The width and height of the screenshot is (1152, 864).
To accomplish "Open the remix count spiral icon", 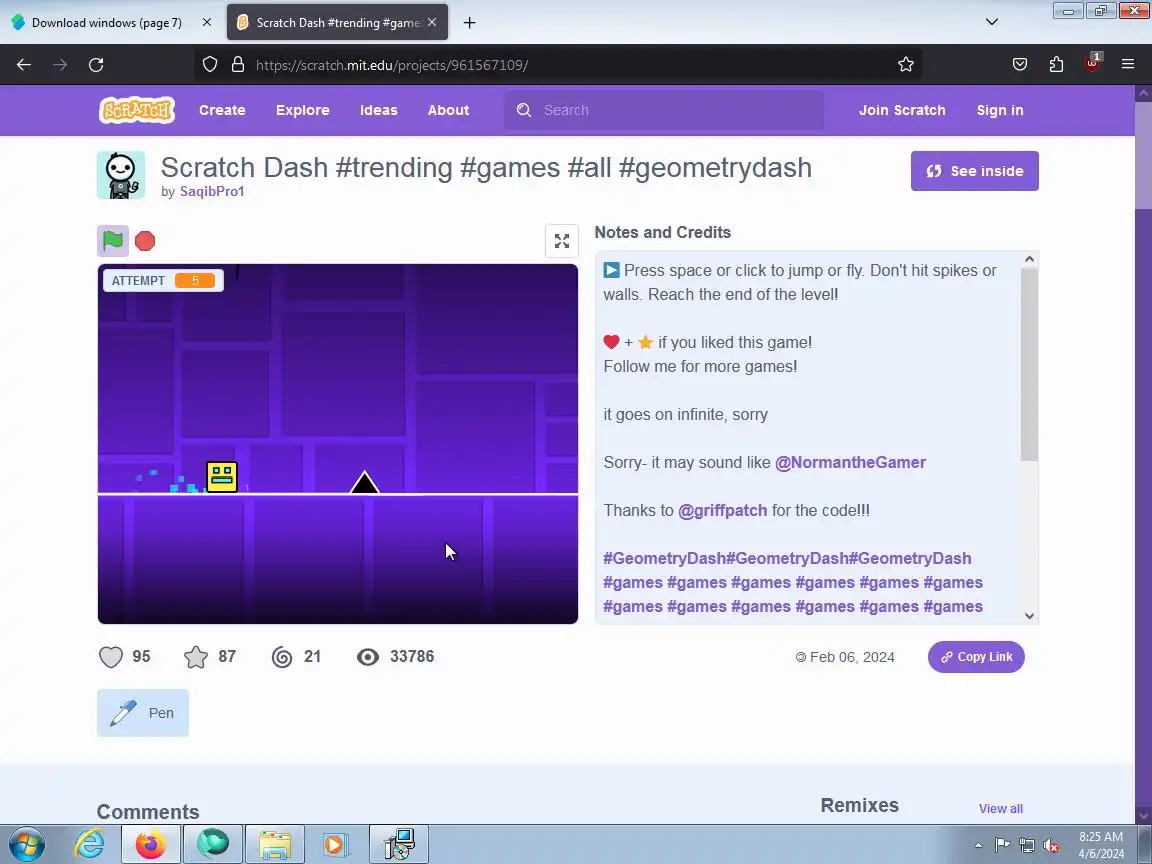I will tap(282, 657).
